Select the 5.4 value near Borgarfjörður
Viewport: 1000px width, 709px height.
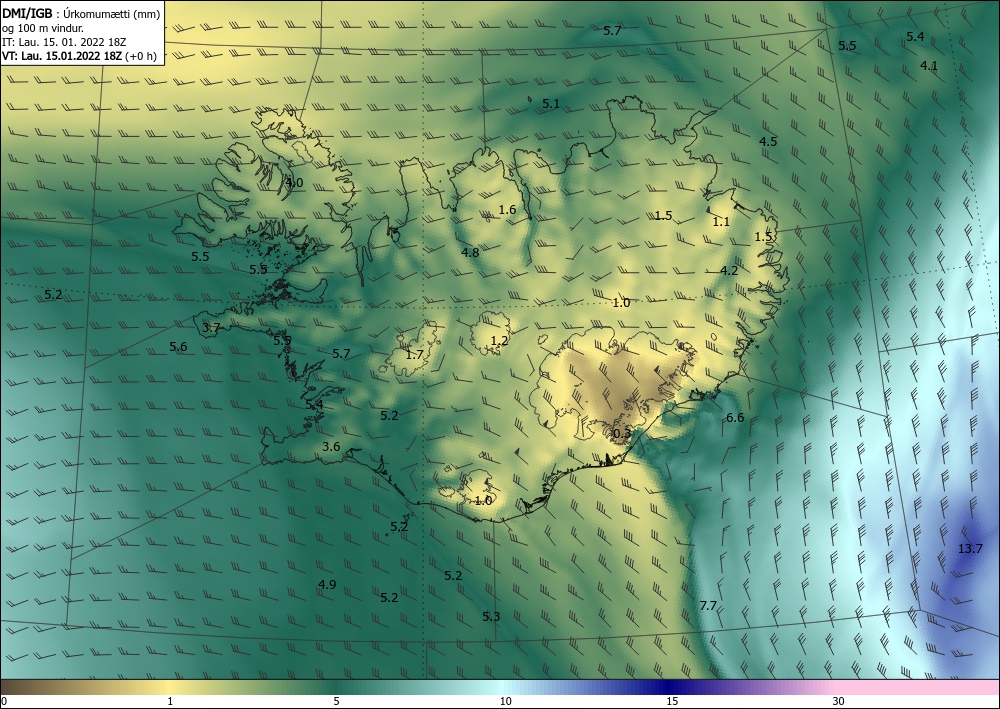coord(314,404)
